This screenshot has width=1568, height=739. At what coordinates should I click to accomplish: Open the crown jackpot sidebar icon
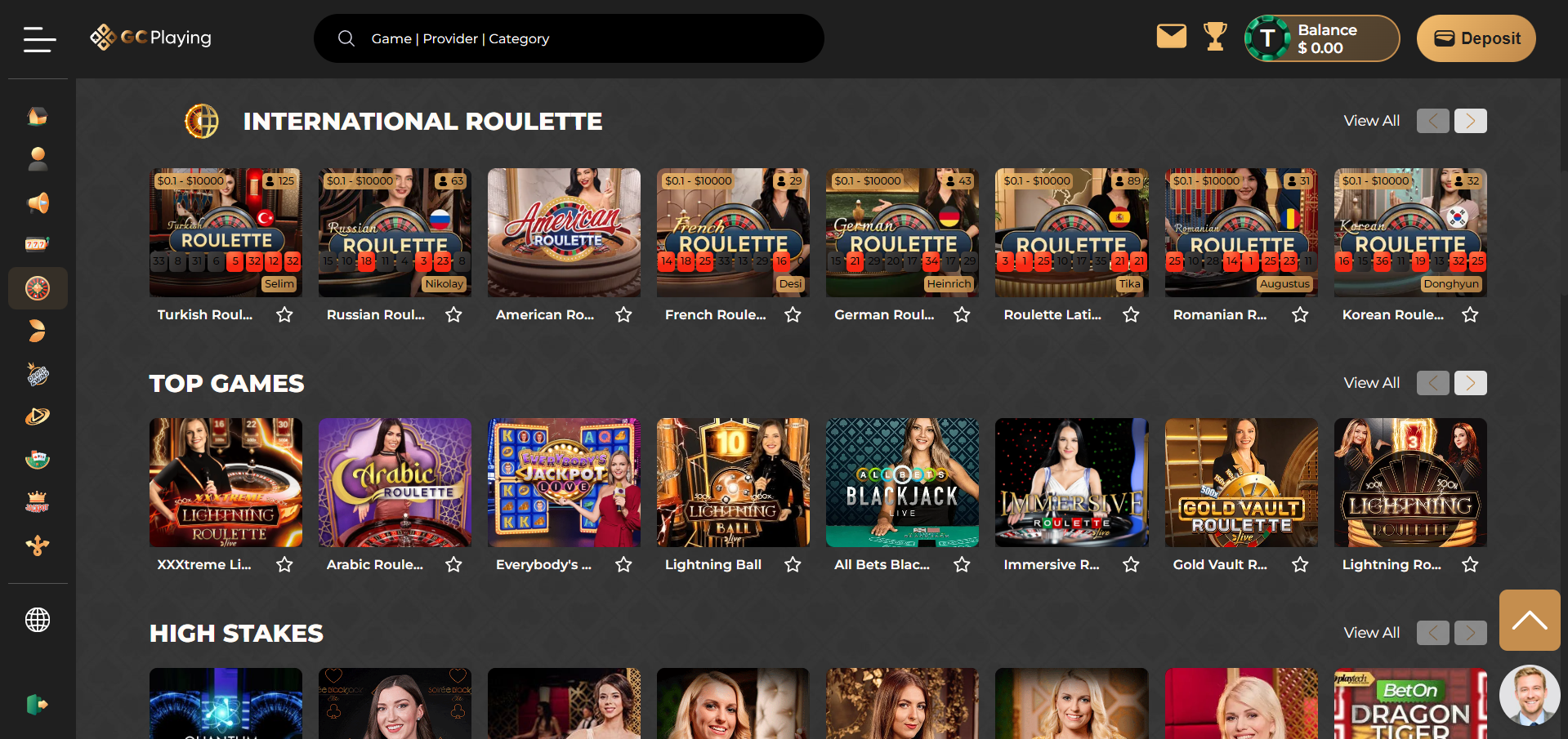click(38, 502)
